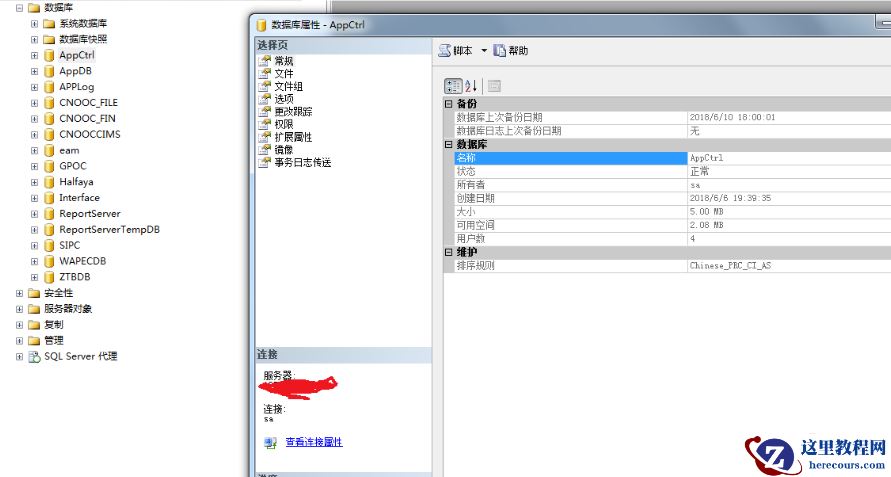Select the 更改跟踪 page
Image resolution: width=891 pixels, height=477 pixels.
293,111
